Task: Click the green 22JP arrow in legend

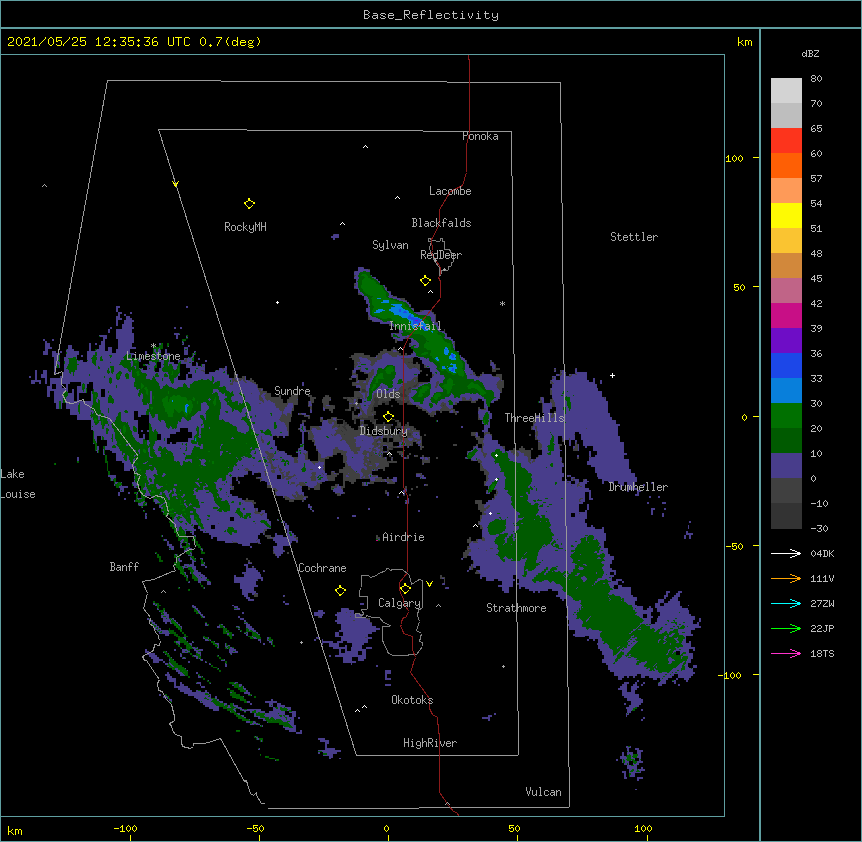Action: point(786,628)
